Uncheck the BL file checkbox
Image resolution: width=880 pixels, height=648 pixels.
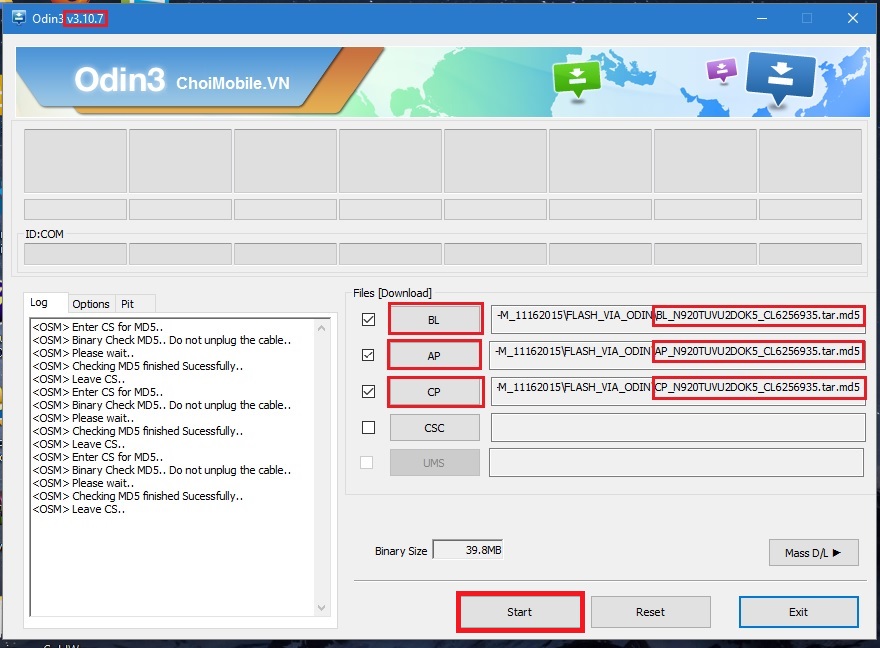[368, 319]
